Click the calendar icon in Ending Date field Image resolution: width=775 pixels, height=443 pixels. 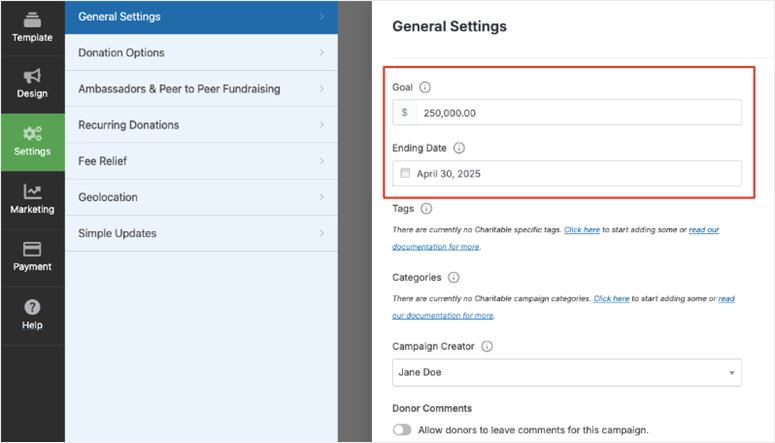(405, 173)
